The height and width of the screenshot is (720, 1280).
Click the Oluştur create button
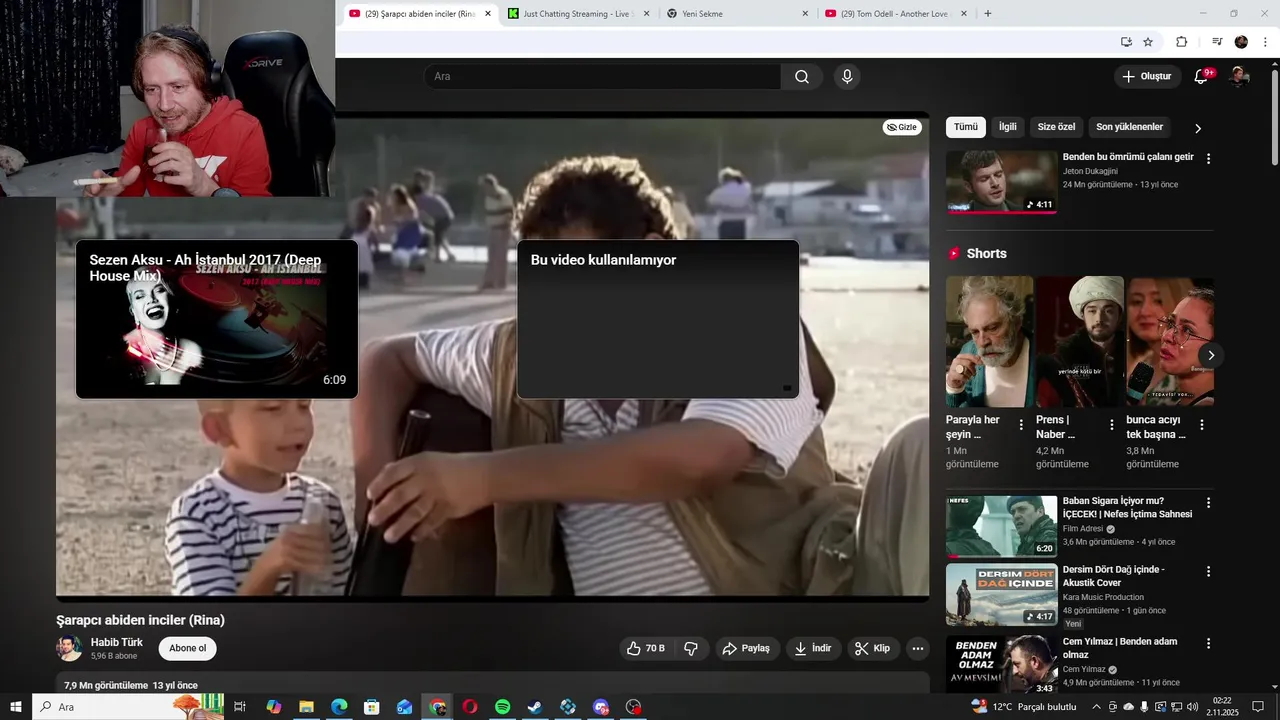pyautogui.click(x=1147, y=77)
